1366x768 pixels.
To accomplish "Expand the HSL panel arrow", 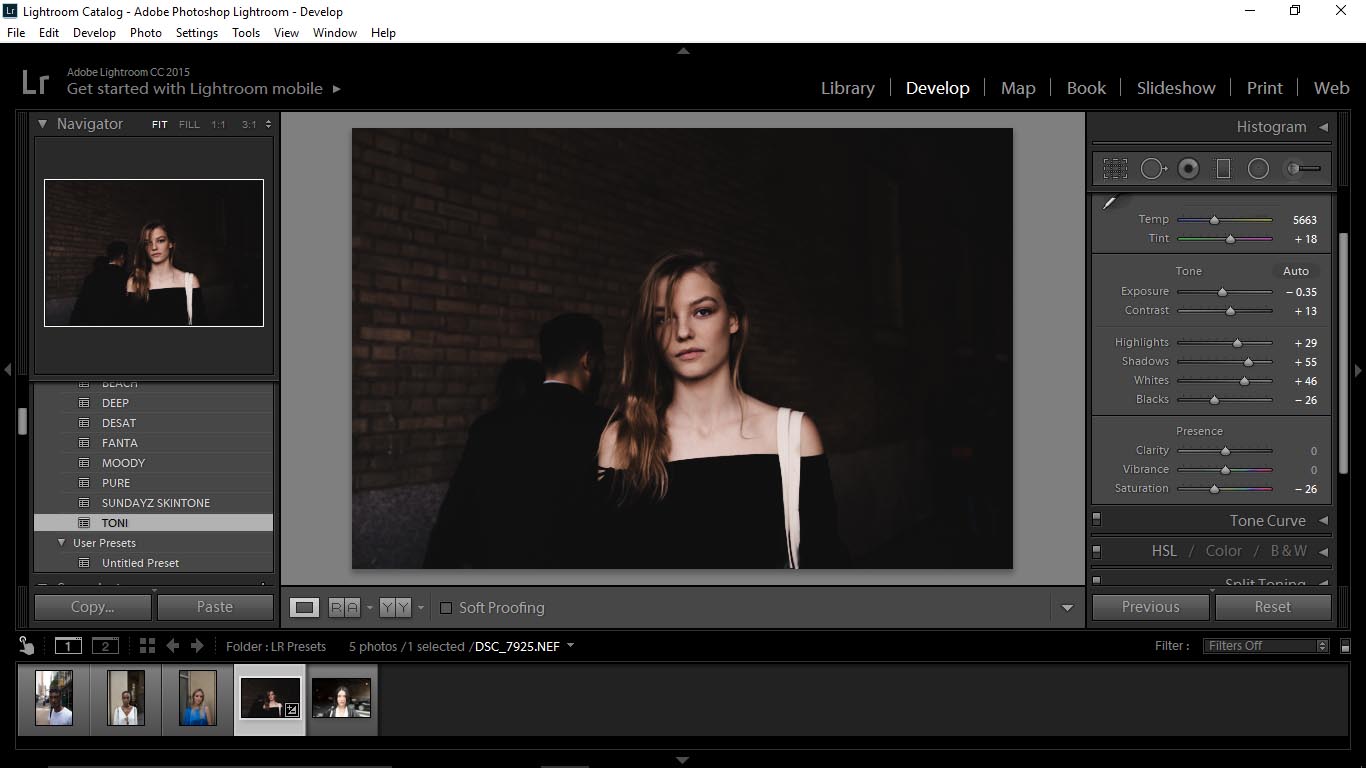I will point(1323,551).
